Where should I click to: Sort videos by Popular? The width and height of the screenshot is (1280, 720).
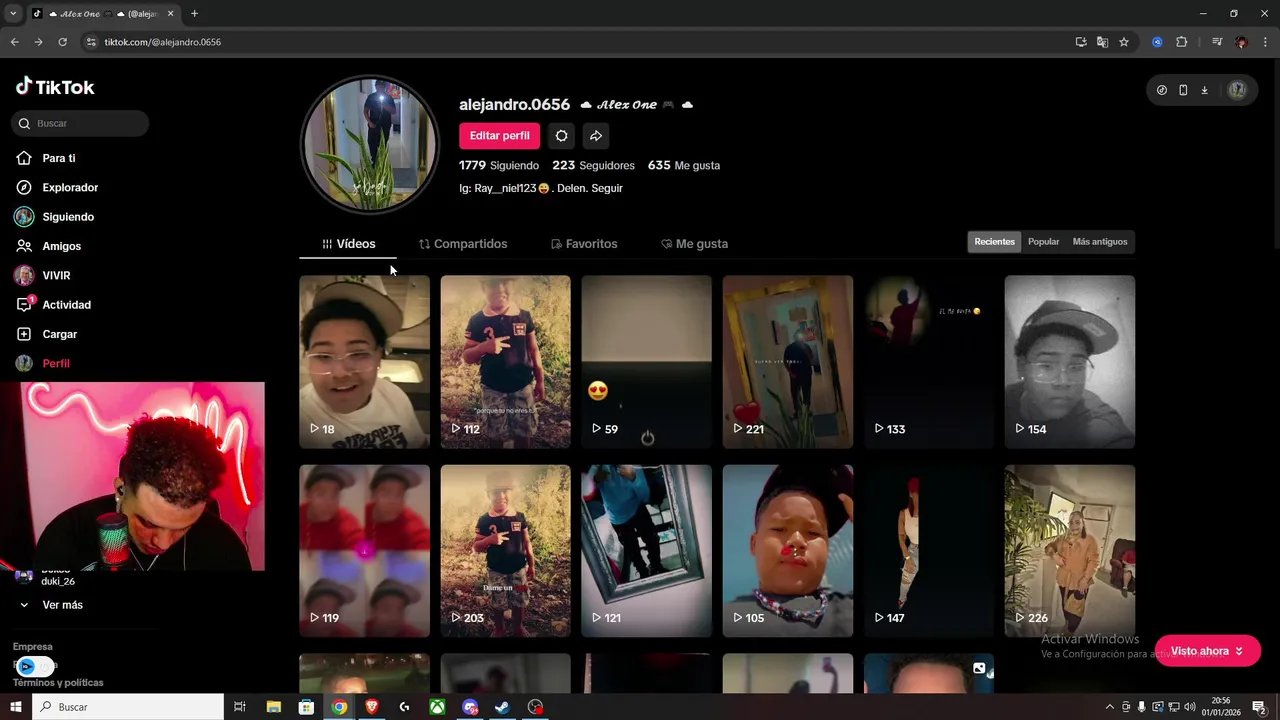click(1043, 242)
